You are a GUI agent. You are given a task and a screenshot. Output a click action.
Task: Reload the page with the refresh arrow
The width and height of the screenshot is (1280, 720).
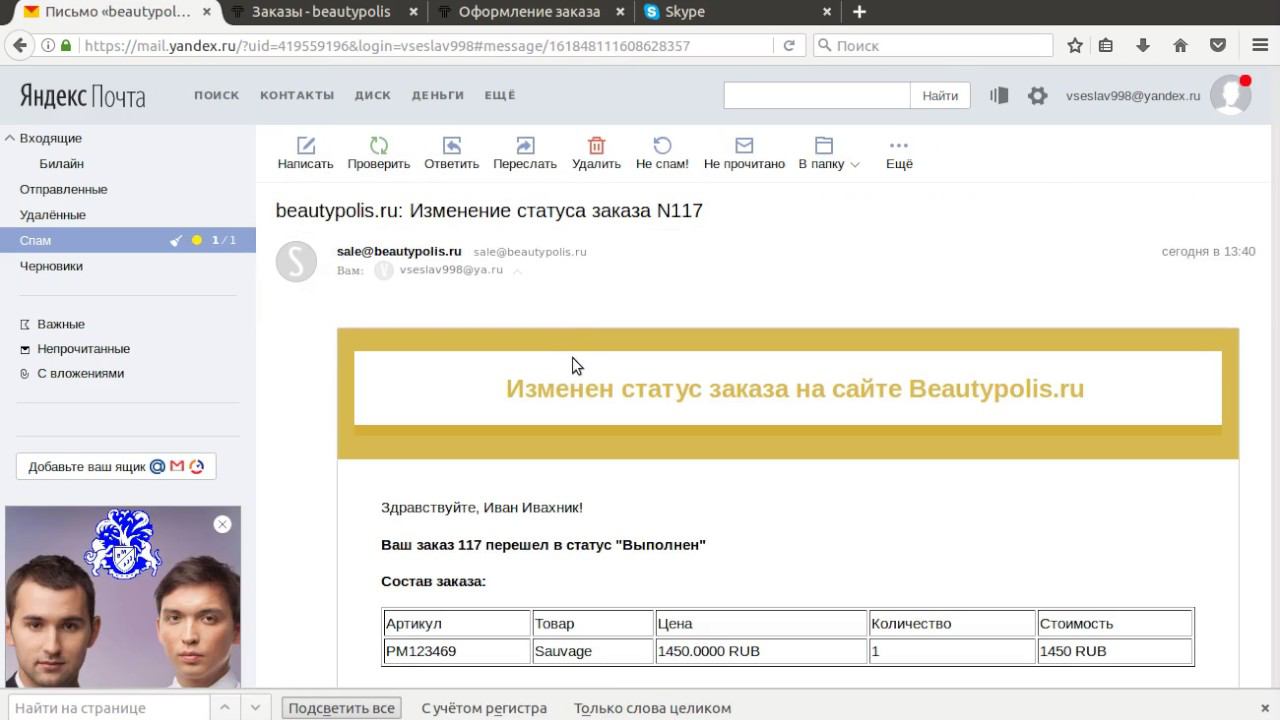789,46
